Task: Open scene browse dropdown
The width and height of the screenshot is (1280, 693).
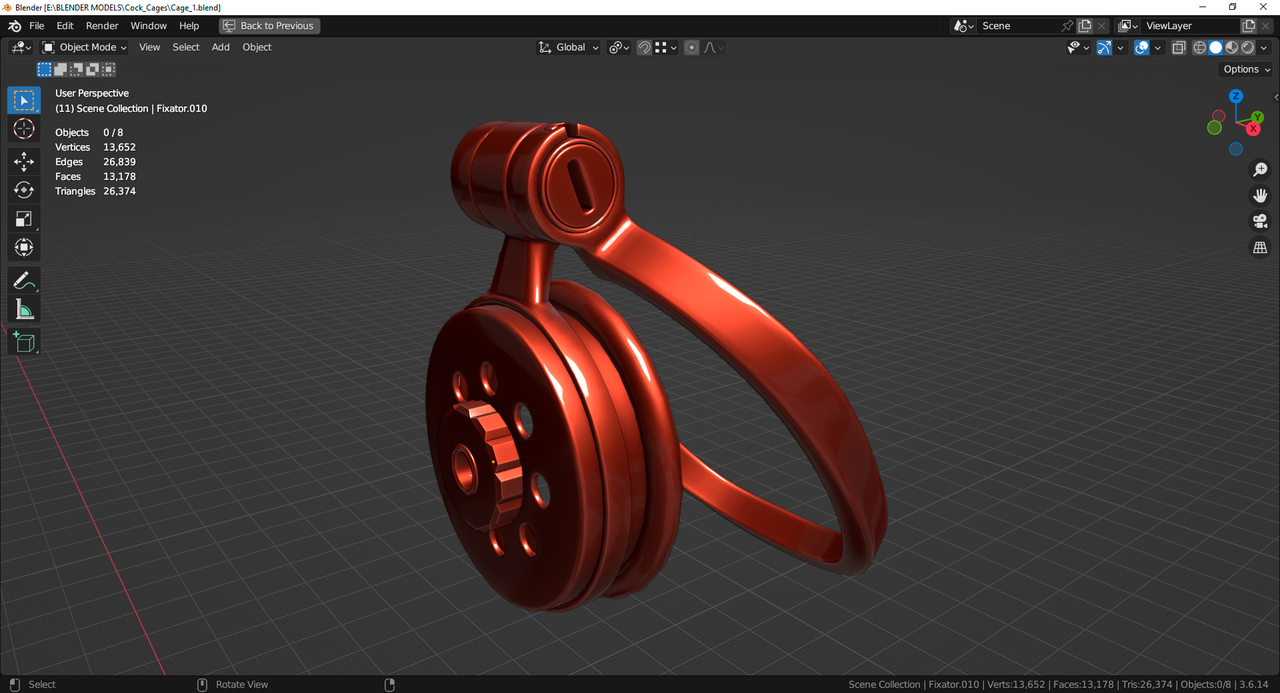Action: (x=963, y=26)
